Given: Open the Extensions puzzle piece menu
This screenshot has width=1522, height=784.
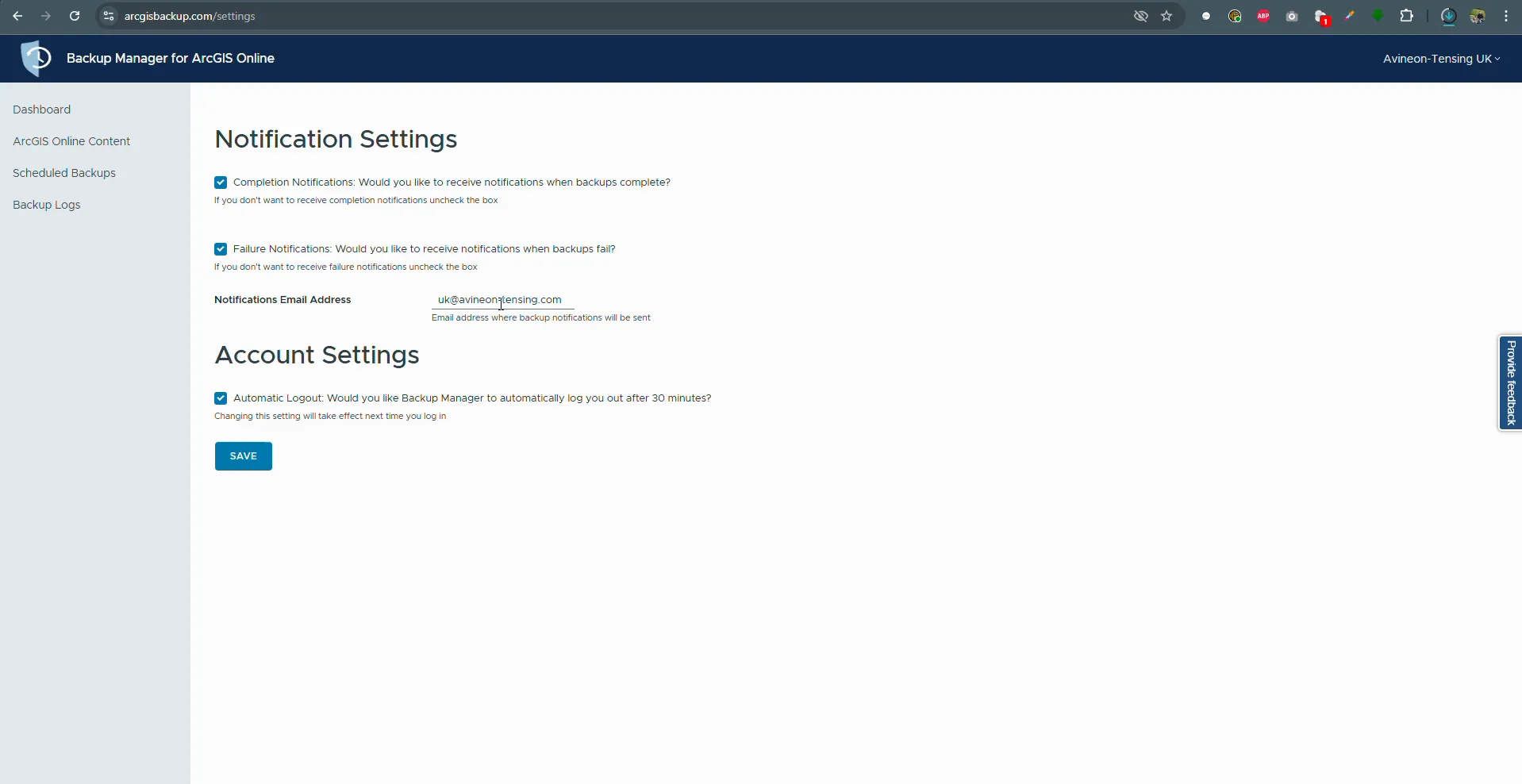Looking at the screenshot, I should point(1407,16).
